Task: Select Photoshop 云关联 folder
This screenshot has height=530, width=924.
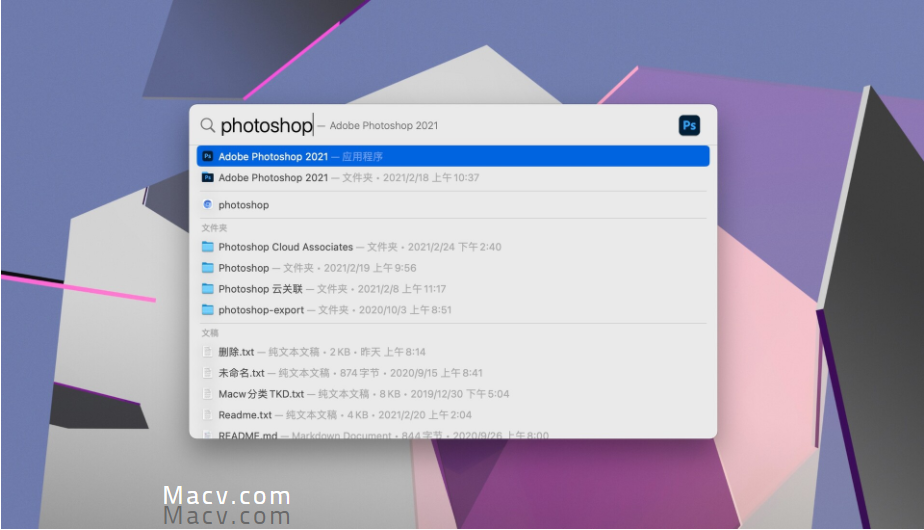Action: (453, 289)
